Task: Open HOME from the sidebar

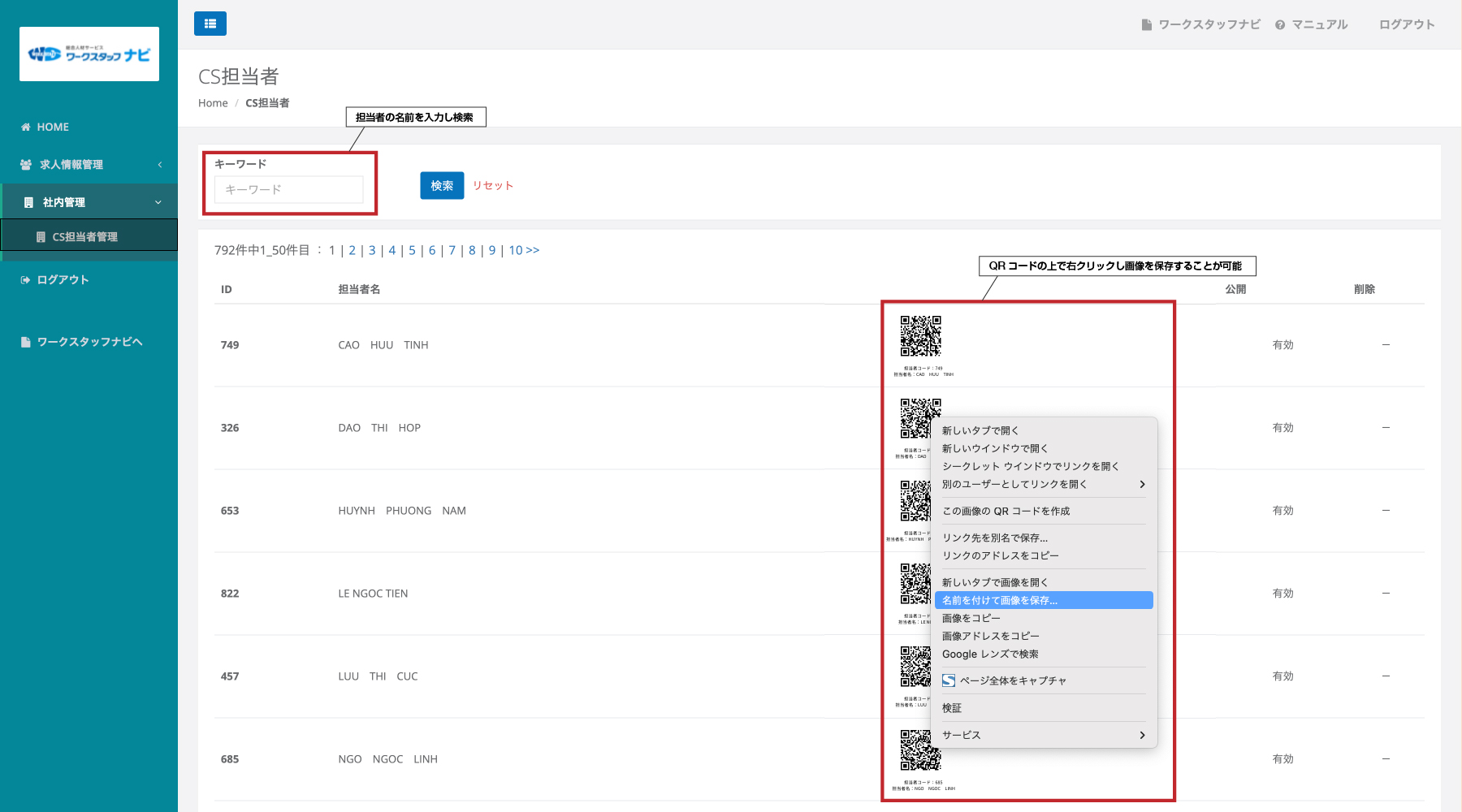Action: tap(53, 127)
